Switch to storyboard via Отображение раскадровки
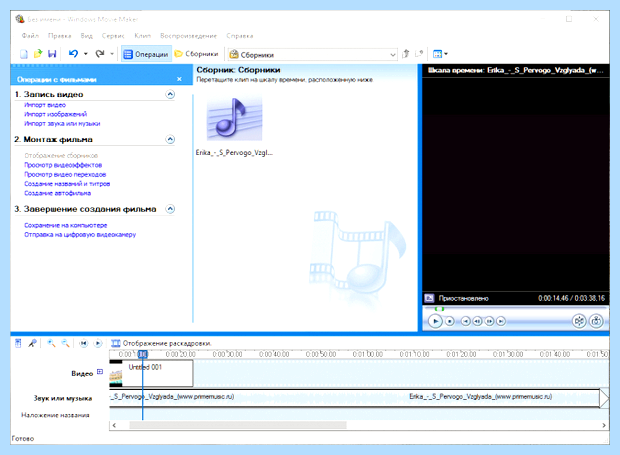 pos(161,343)
